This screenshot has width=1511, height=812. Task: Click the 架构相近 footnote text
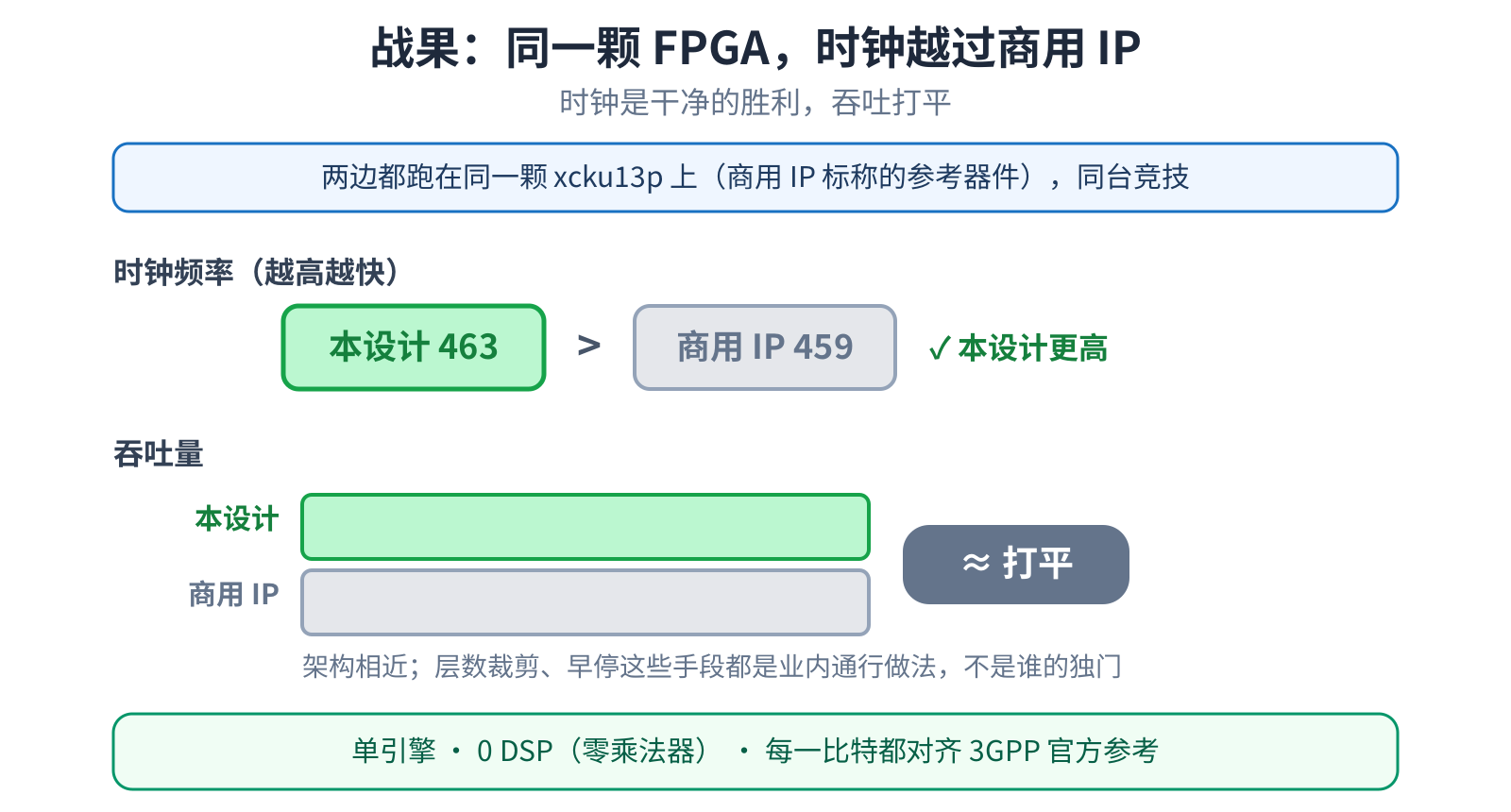point(712,667)
